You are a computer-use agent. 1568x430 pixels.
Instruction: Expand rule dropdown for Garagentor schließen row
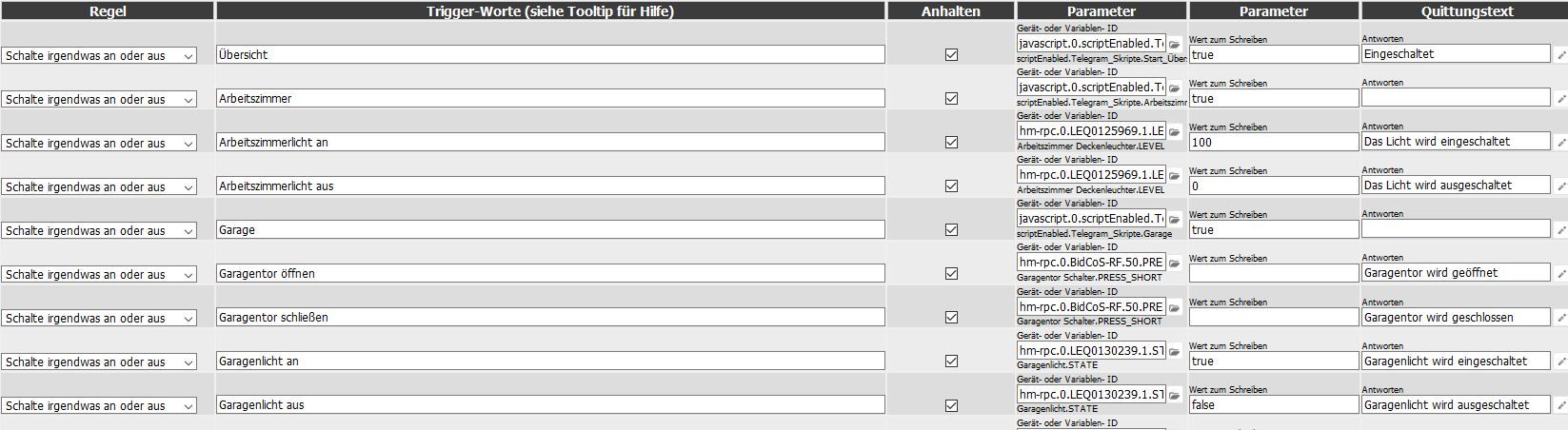point(99,318)
